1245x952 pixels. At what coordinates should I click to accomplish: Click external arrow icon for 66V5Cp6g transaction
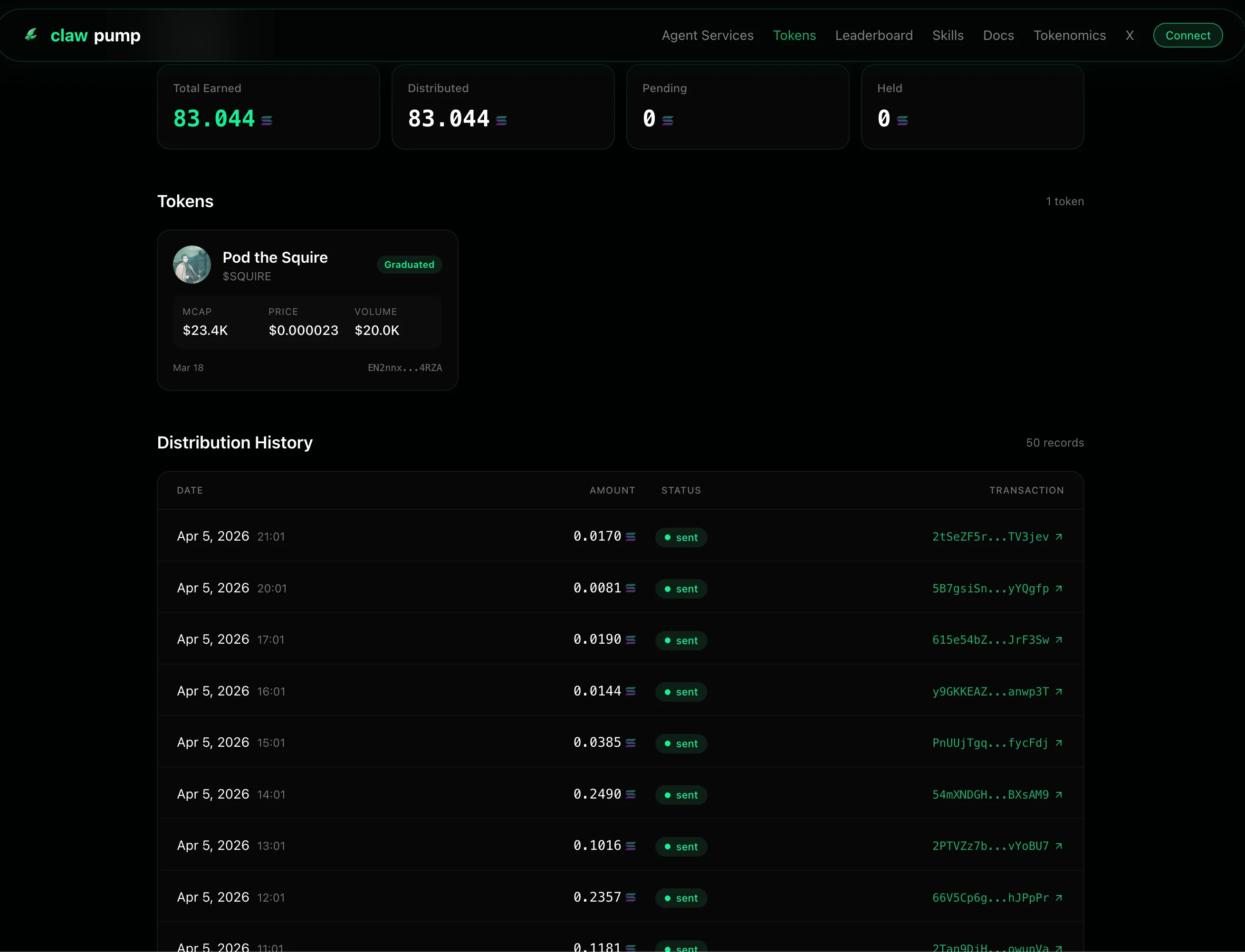click(1059, 897)
